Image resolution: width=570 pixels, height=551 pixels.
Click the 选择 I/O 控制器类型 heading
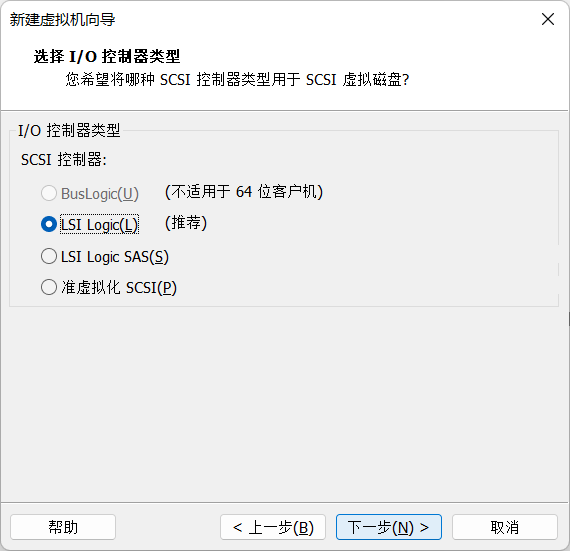coord(107,57)
